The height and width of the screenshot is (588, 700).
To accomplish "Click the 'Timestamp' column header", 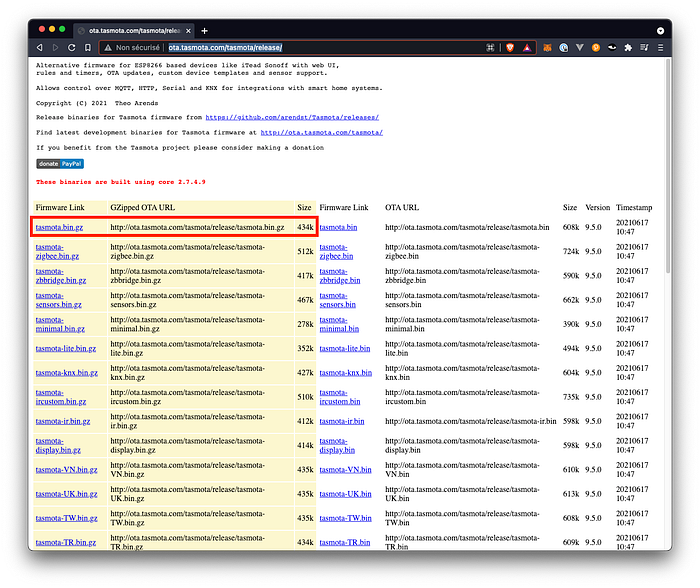I will tap(634, 208).
